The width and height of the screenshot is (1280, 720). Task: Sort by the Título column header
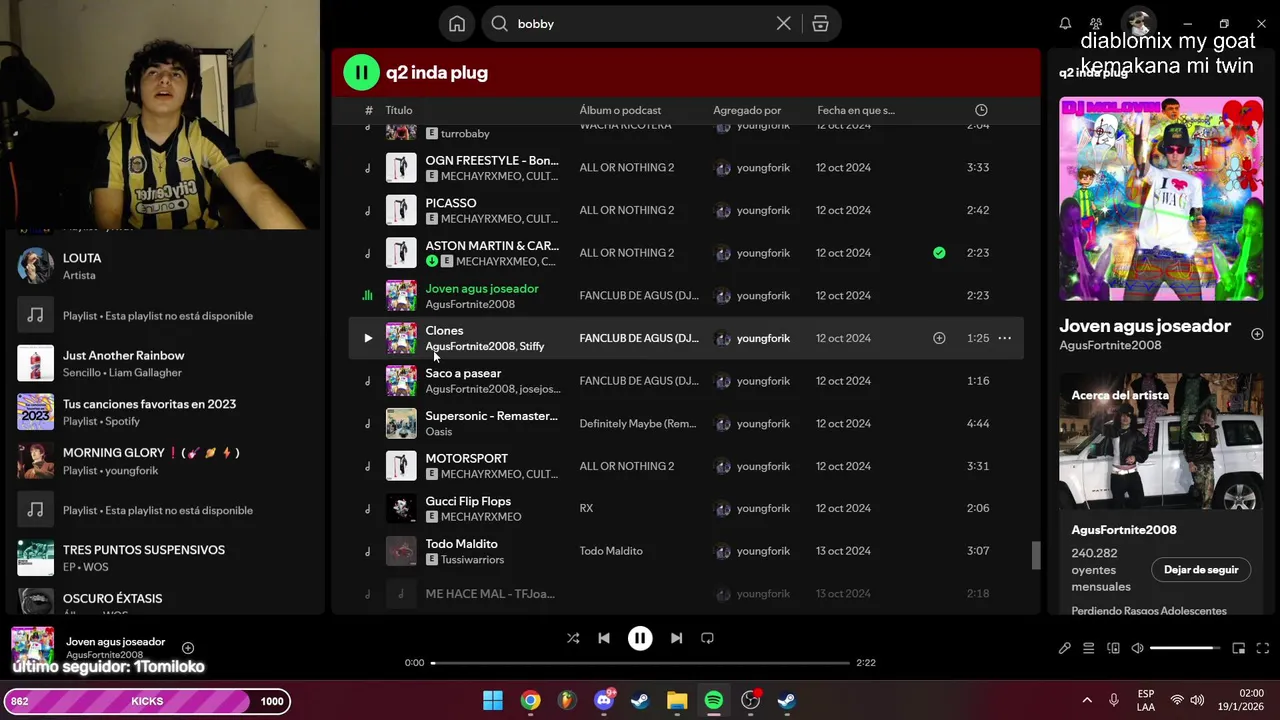399,110
